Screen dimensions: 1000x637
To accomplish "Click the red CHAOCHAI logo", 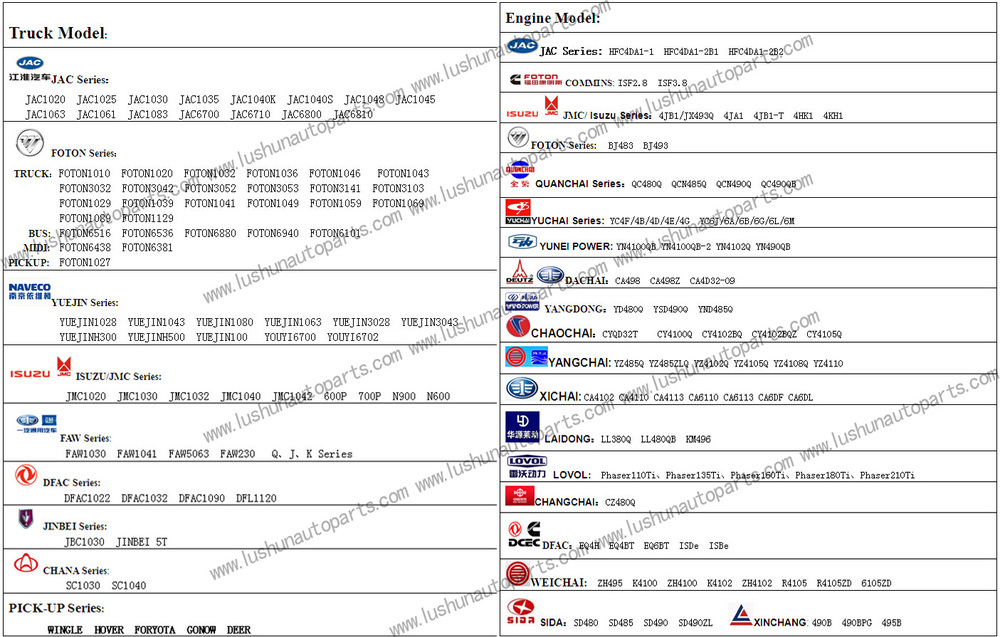I will click(518, 326).
